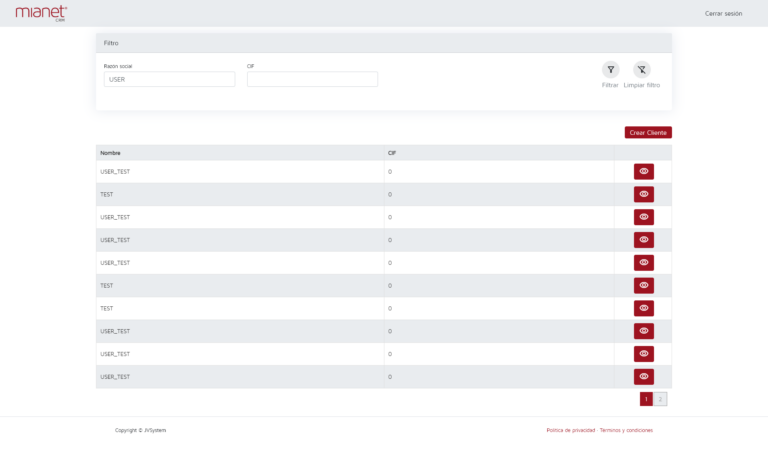
Task: Open details with the third row's eye icon
Action: click(643, 217)
